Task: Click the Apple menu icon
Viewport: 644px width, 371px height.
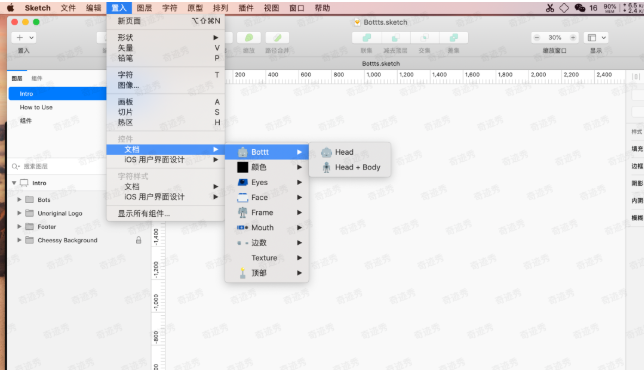Action: click(x=10, y=8)
